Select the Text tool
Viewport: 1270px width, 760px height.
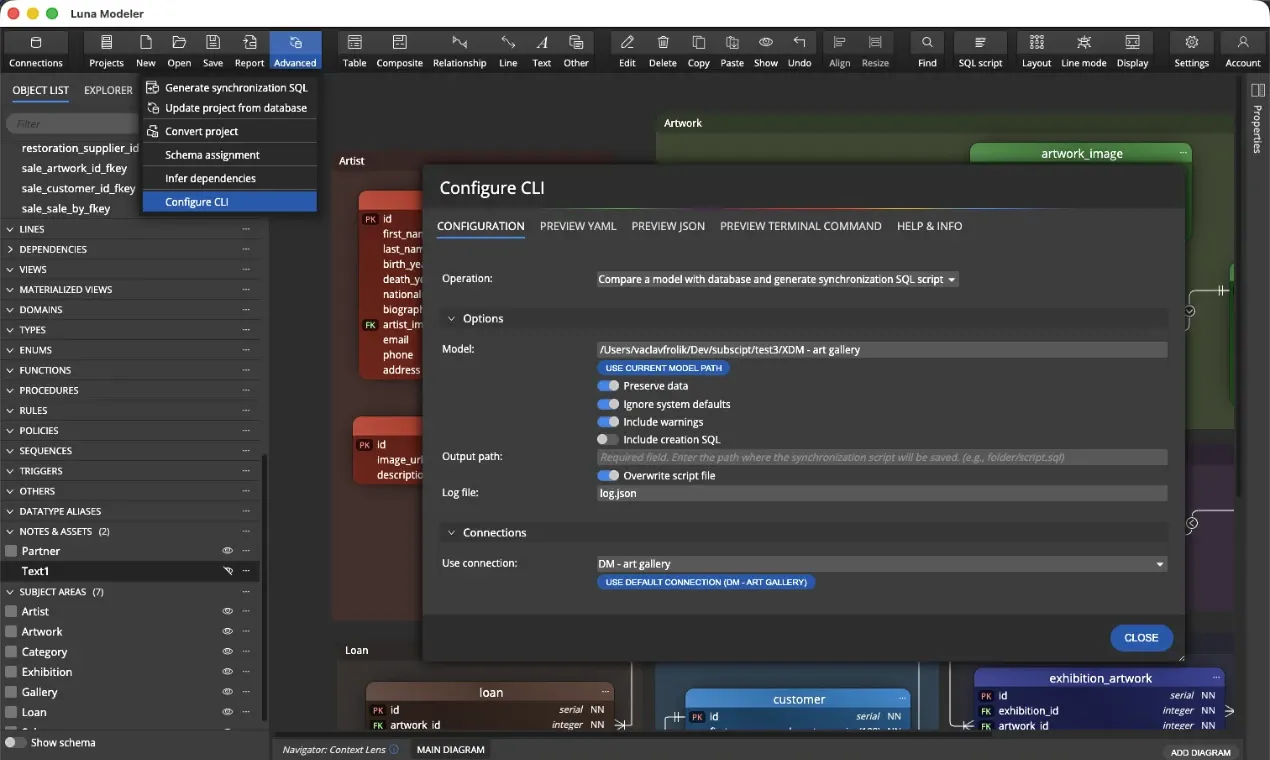542,51
